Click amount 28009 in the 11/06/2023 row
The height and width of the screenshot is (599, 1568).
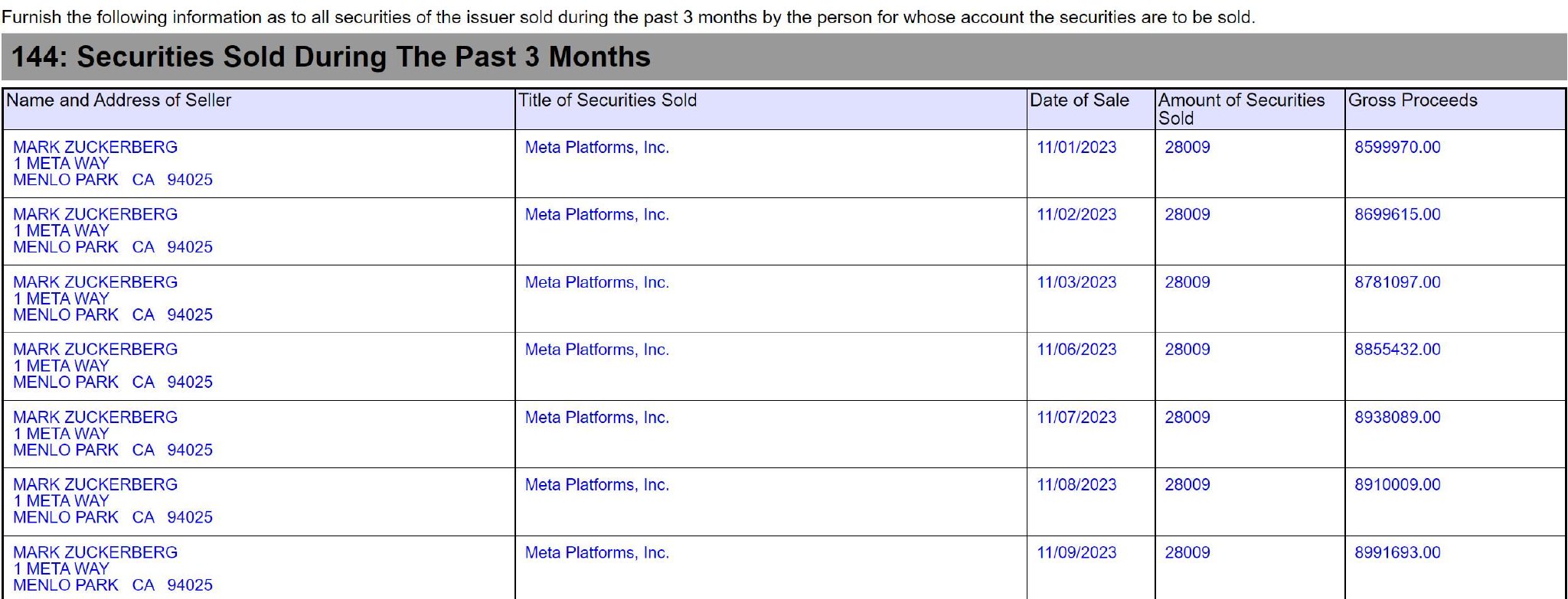(x=1187, y=350)
